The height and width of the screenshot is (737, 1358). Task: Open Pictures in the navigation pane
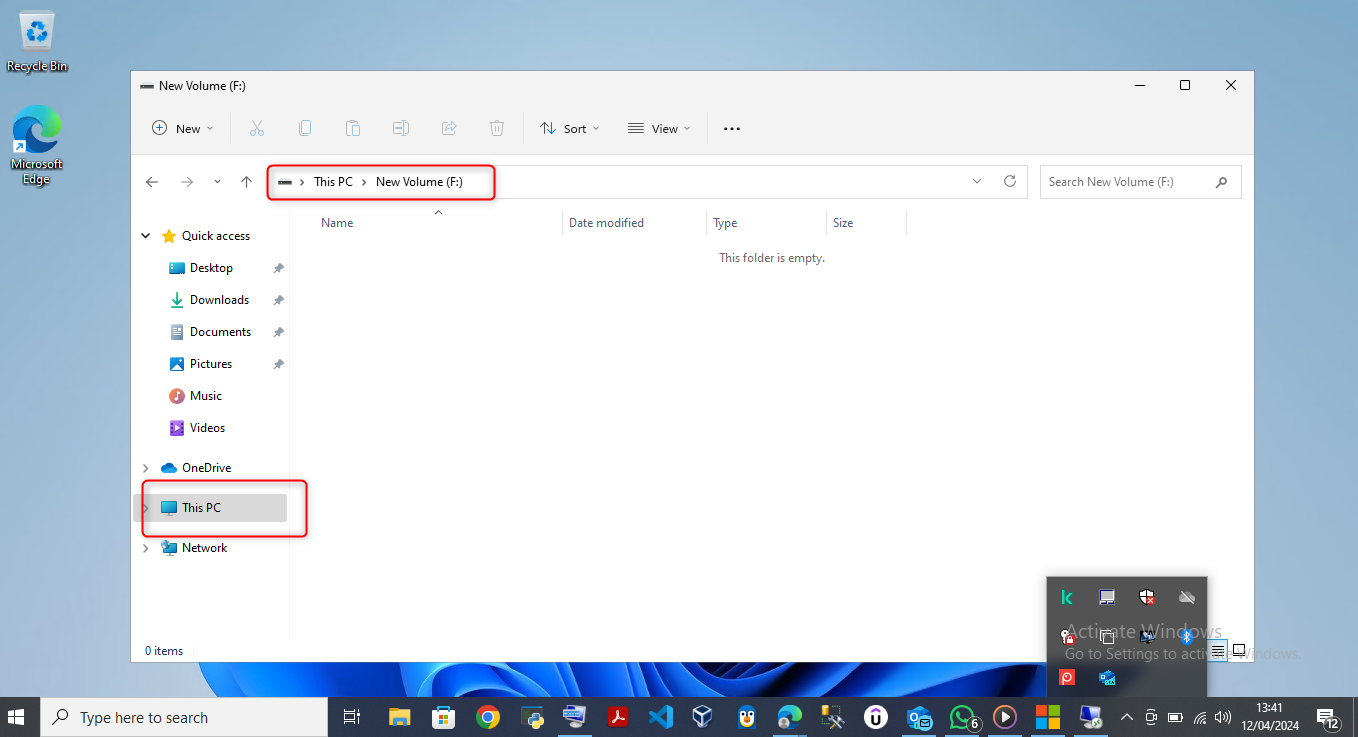point(212,364)
